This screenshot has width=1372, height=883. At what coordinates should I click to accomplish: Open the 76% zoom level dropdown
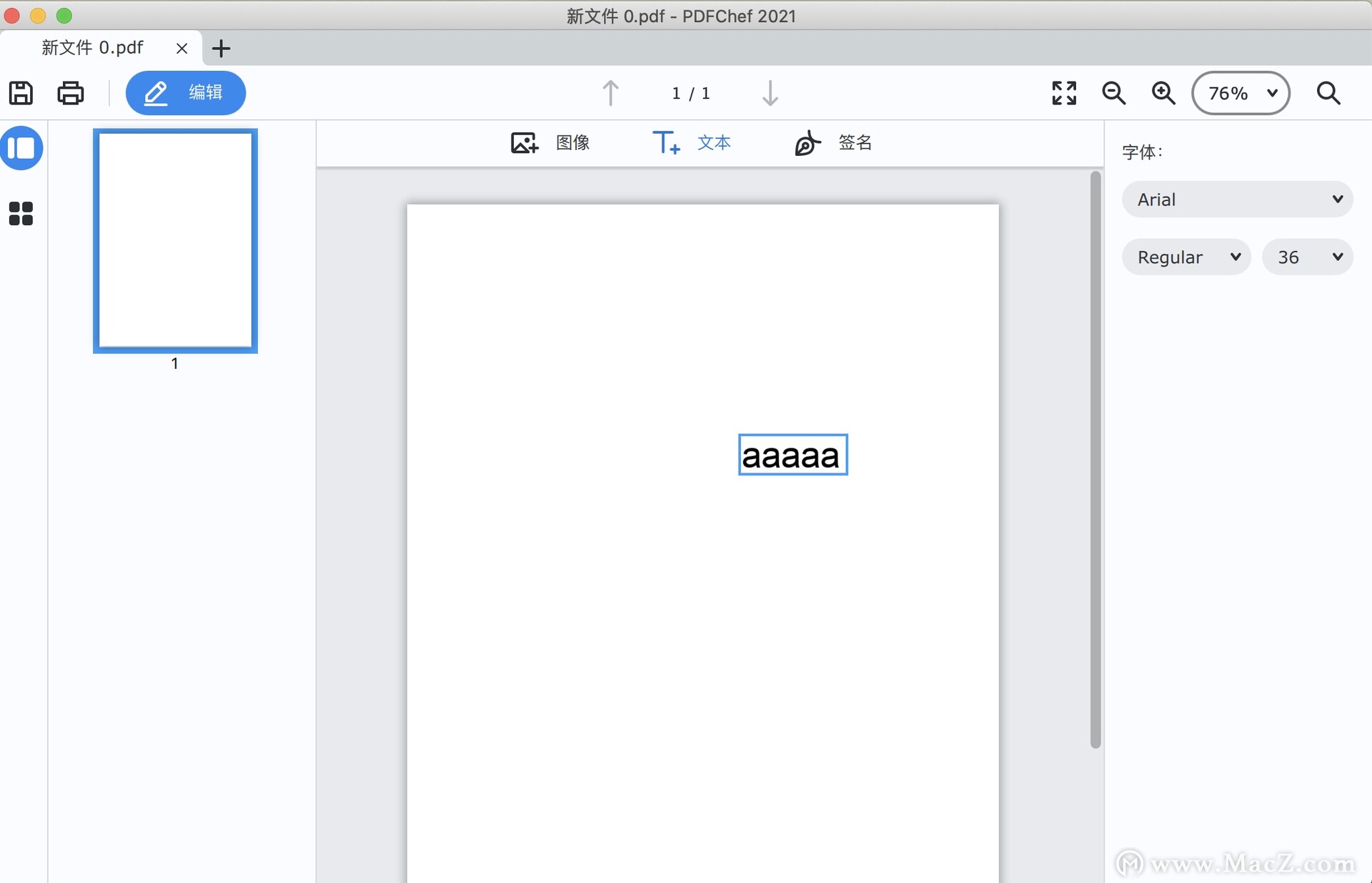point(1241,93)
